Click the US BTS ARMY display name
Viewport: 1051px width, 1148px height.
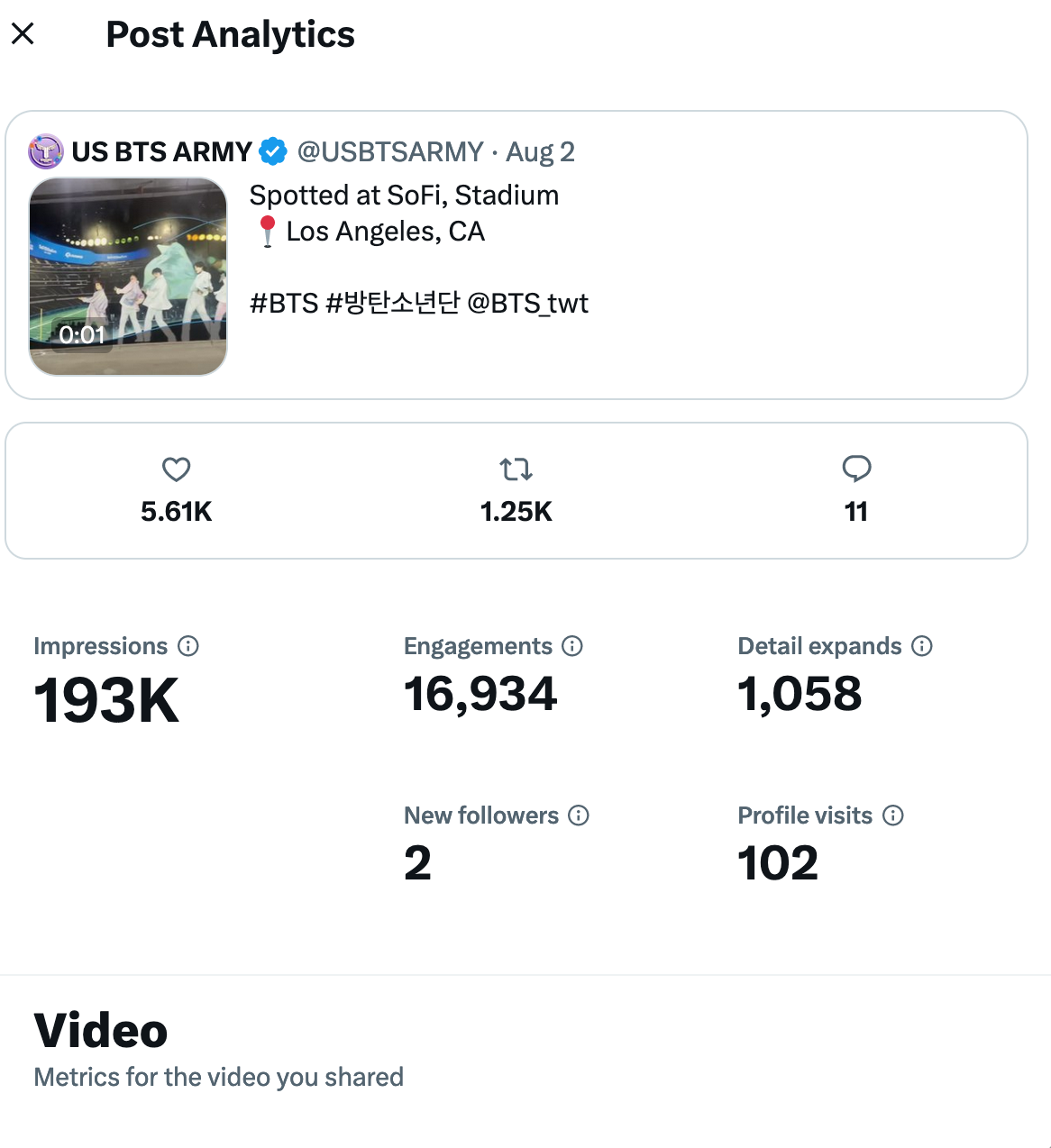click(162, 151)
